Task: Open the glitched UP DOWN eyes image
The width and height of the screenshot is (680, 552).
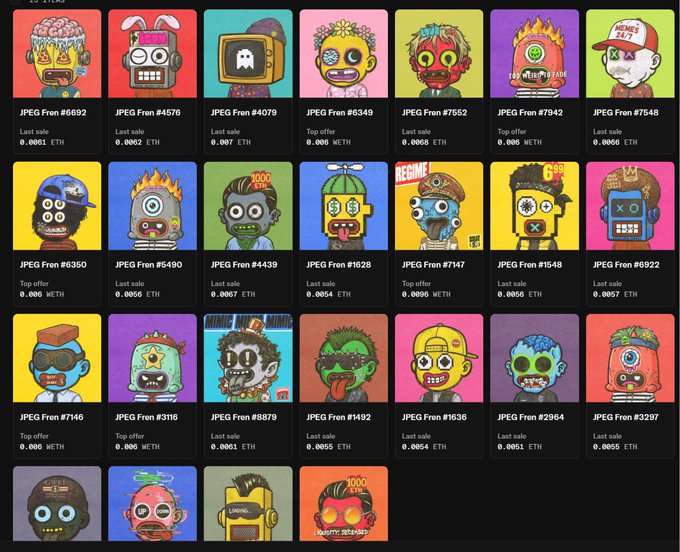Action: pyautogui.click(x=153, y=503)
